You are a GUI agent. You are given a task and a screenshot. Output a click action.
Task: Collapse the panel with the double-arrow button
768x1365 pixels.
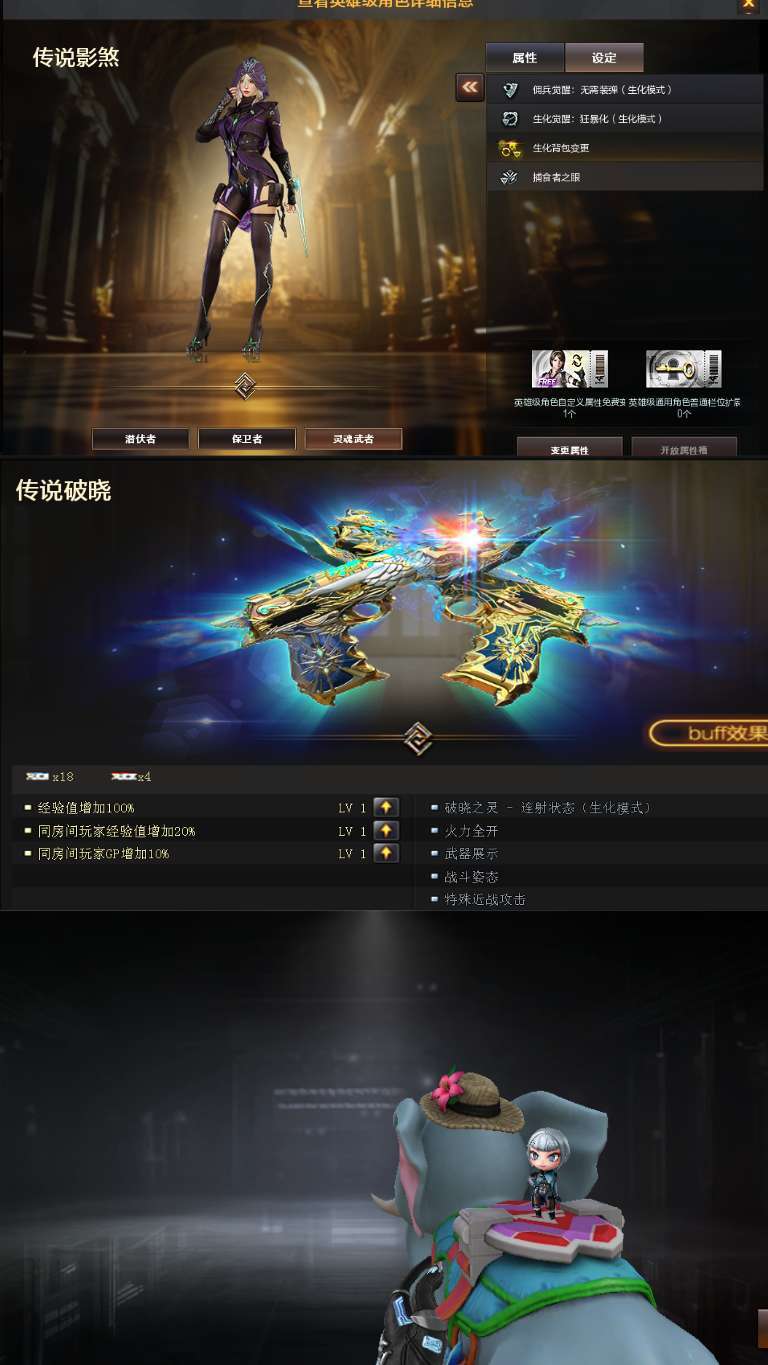[x=470, y=87]
